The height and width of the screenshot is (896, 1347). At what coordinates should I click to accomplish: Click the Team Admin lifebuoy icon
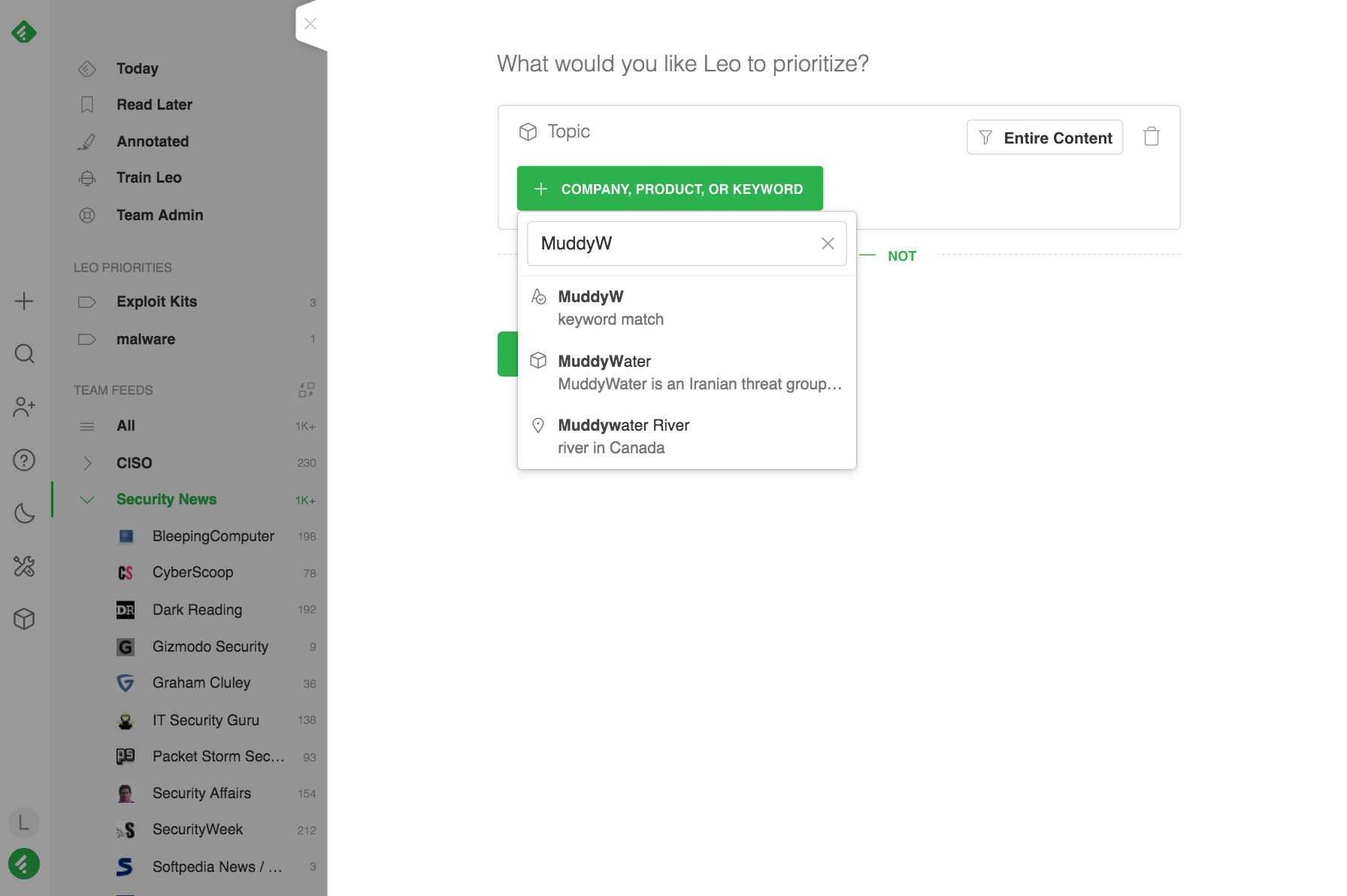87,215
